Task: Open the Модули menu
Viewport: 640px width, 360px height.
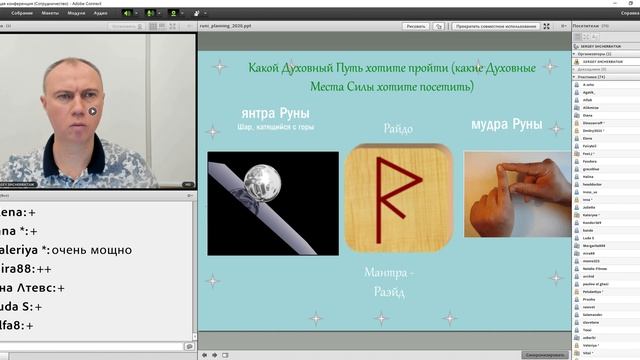Action: coord(76,13)
